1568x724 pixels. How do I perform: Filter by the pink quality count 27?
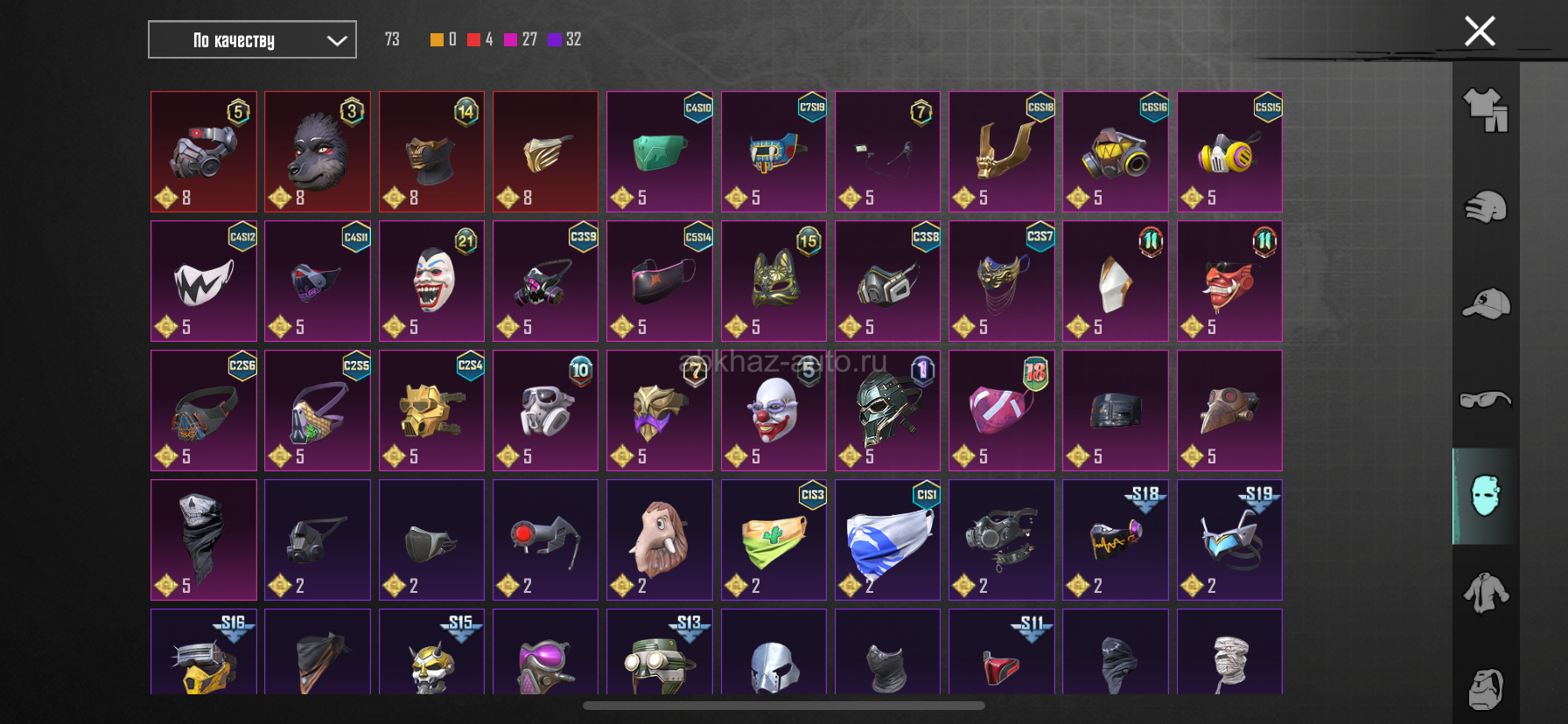[x=521, y=39]
